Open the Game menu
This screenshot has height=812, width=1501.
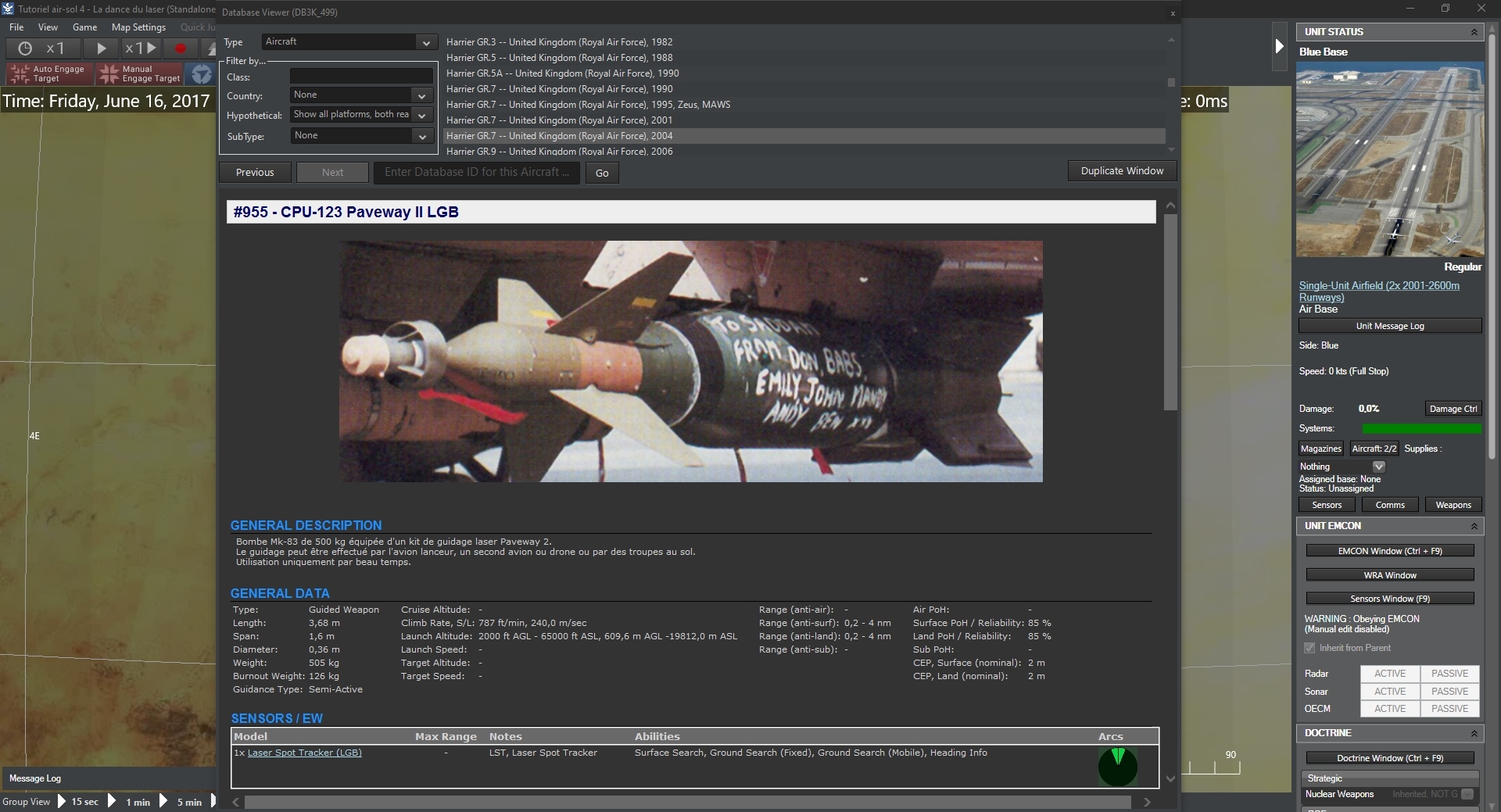click(84, 27)
